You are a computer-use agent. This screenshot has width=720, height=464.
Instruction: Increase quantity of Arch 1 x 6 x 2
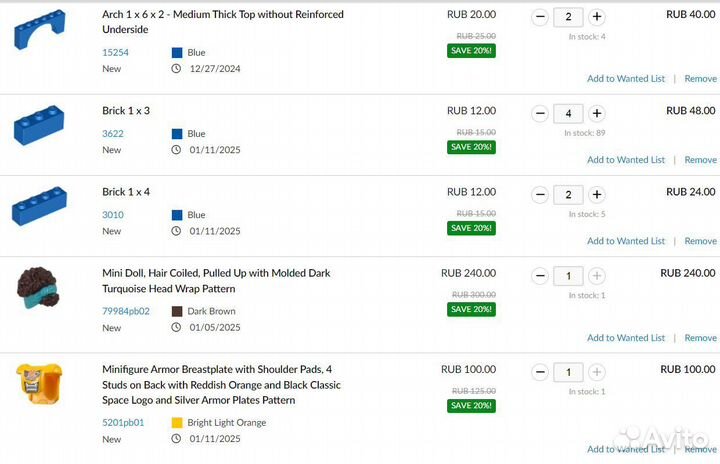pyautogui.click(x=597, y=17)
